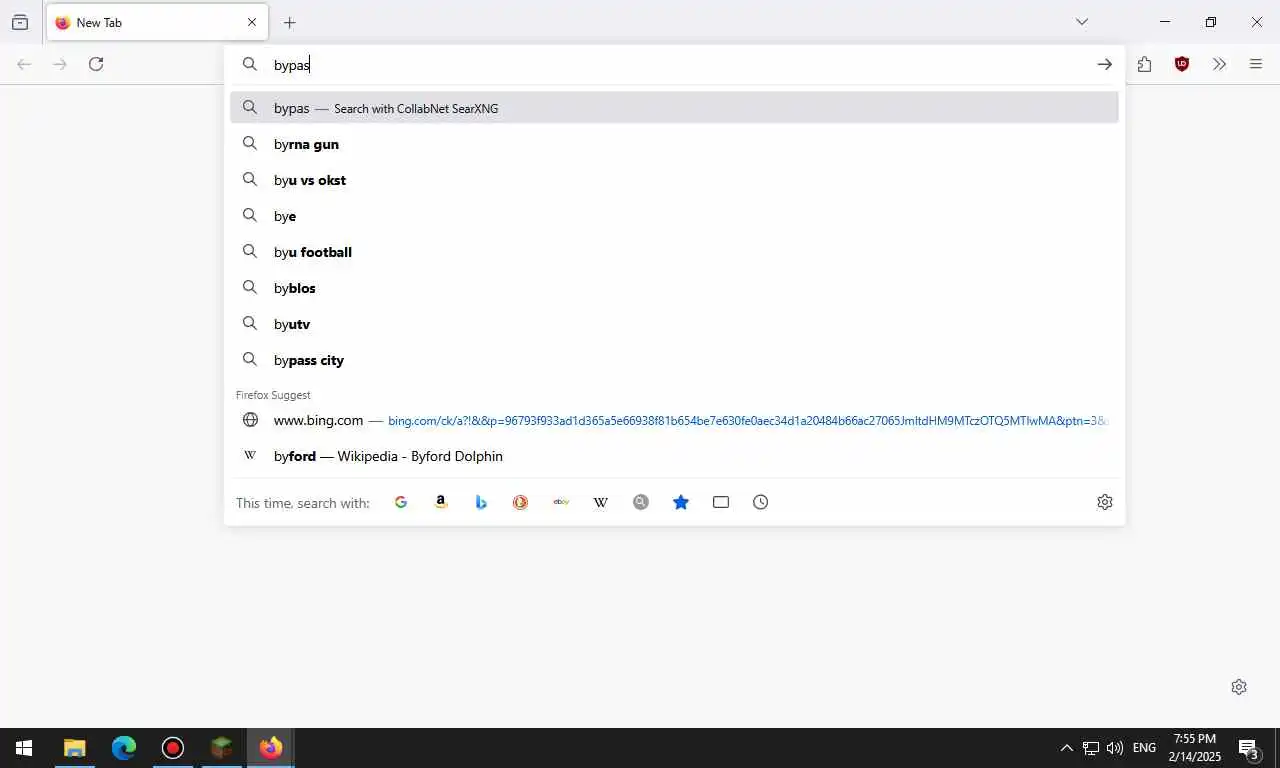The image size is (1280, 768).
Task: Open the red record app on the taskbar
Action: click(x=173, y=748)
